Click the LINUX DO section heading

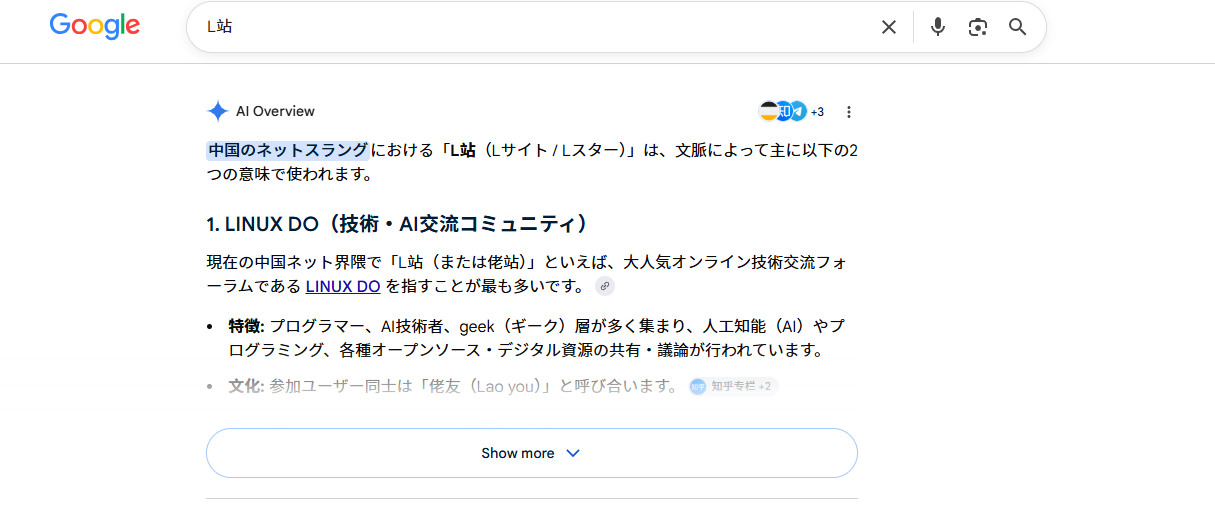[397, 223]
